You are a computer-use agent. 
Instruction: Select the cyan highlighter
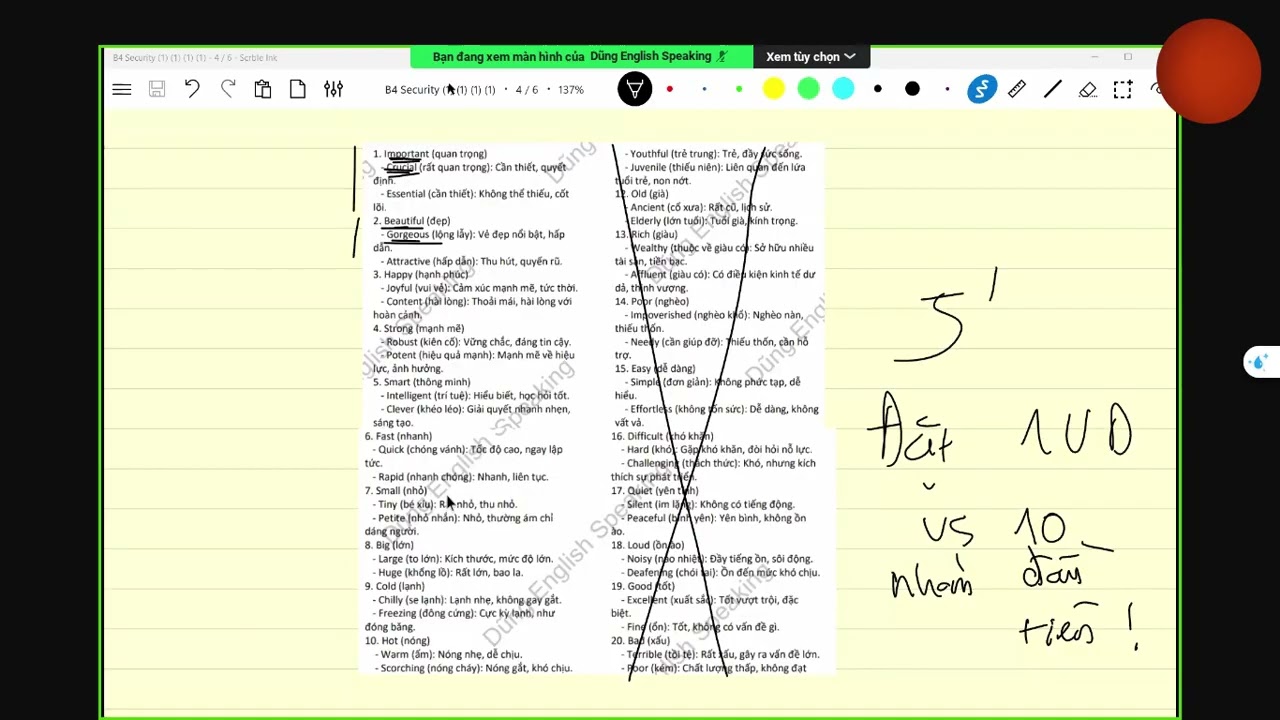point(843,90)
